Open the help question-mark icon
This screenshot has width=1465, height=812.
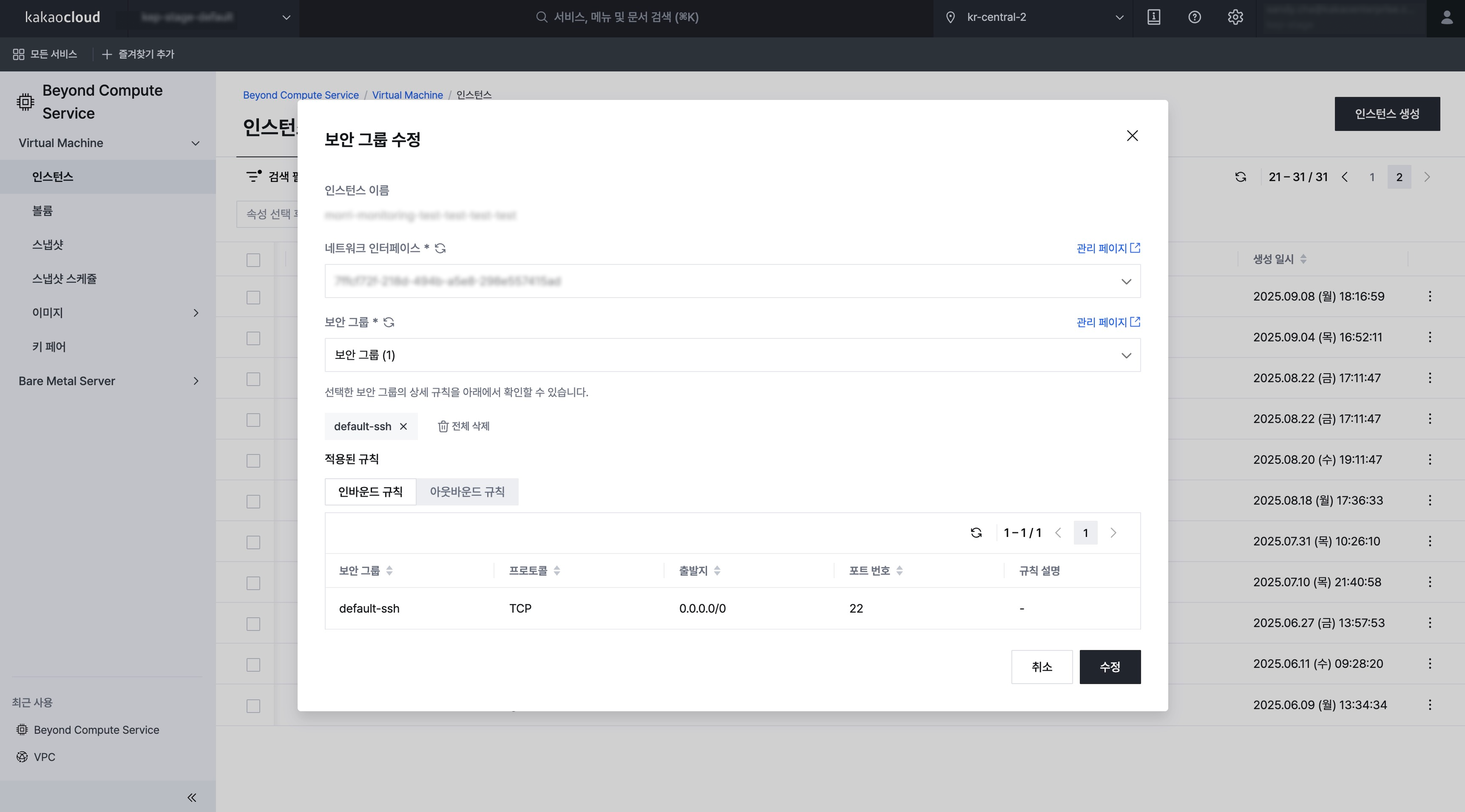coord(1194,17)
